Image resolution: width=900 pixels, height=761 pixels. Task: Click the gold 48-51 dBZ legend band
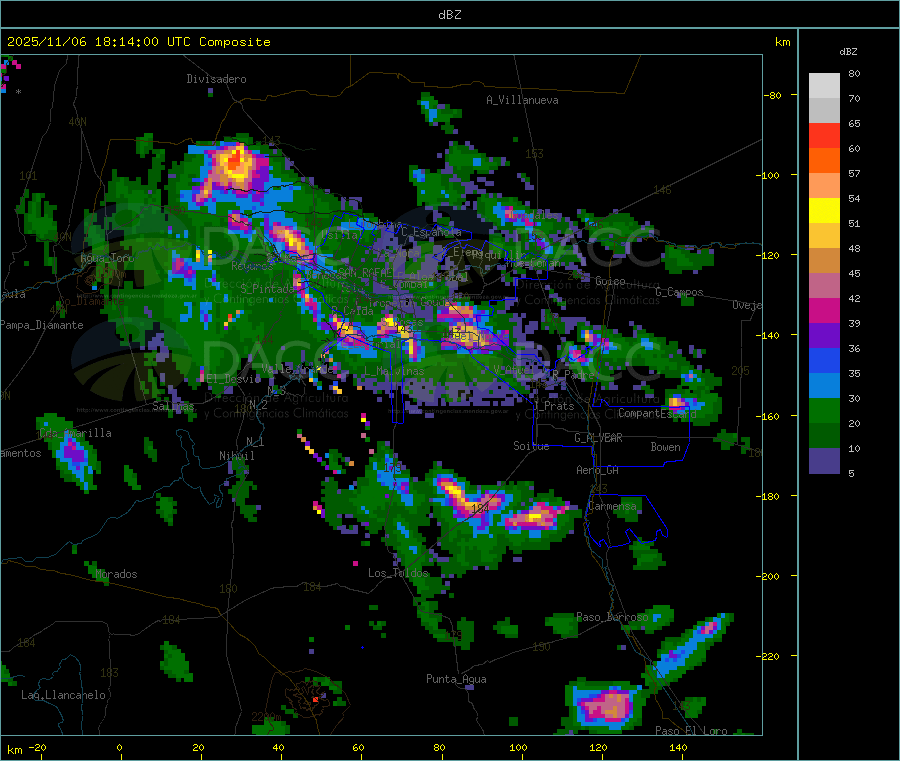pyautogui.click(x=824, y=236)
